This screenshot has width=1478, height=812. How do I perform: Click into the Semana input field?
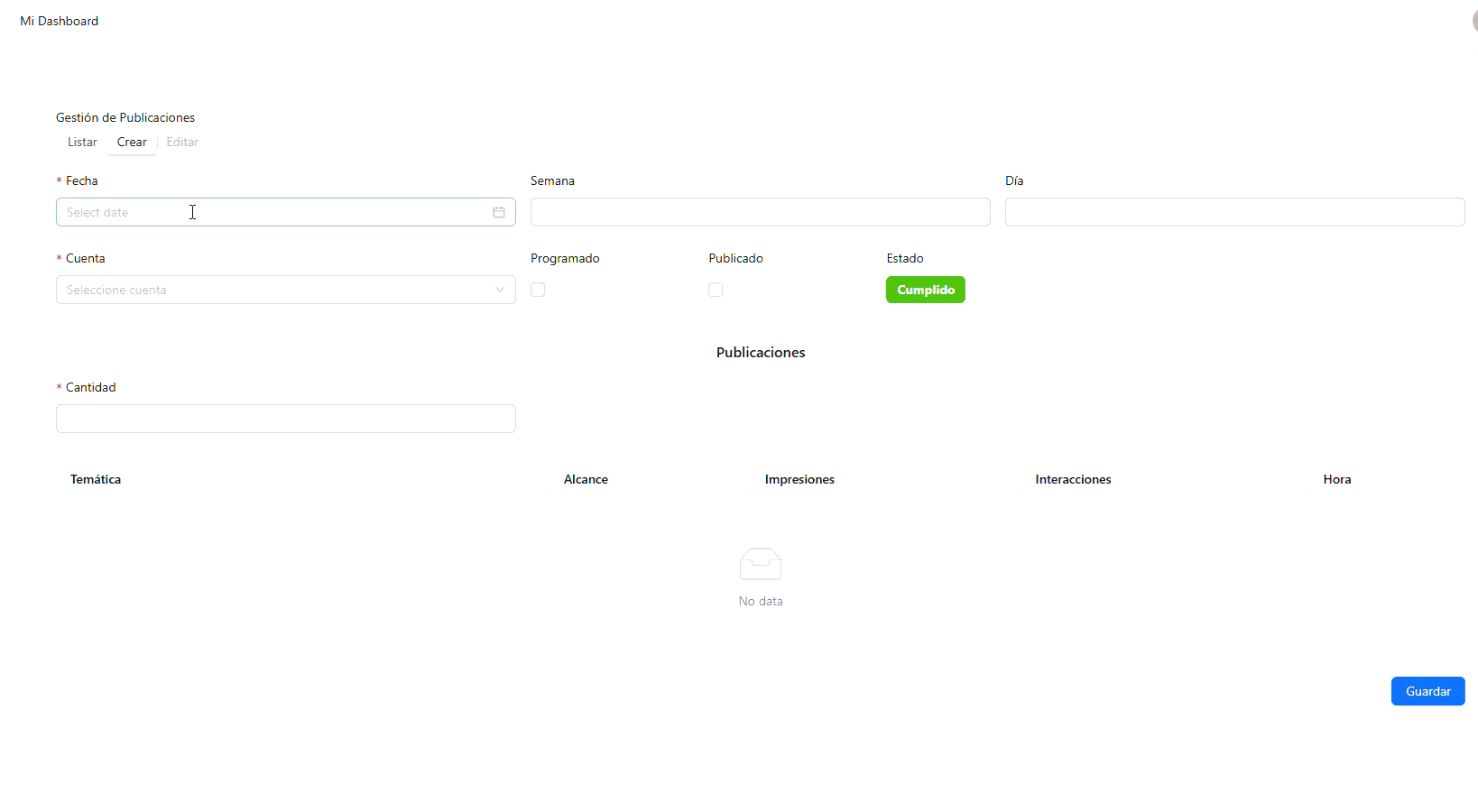[761, 212]
